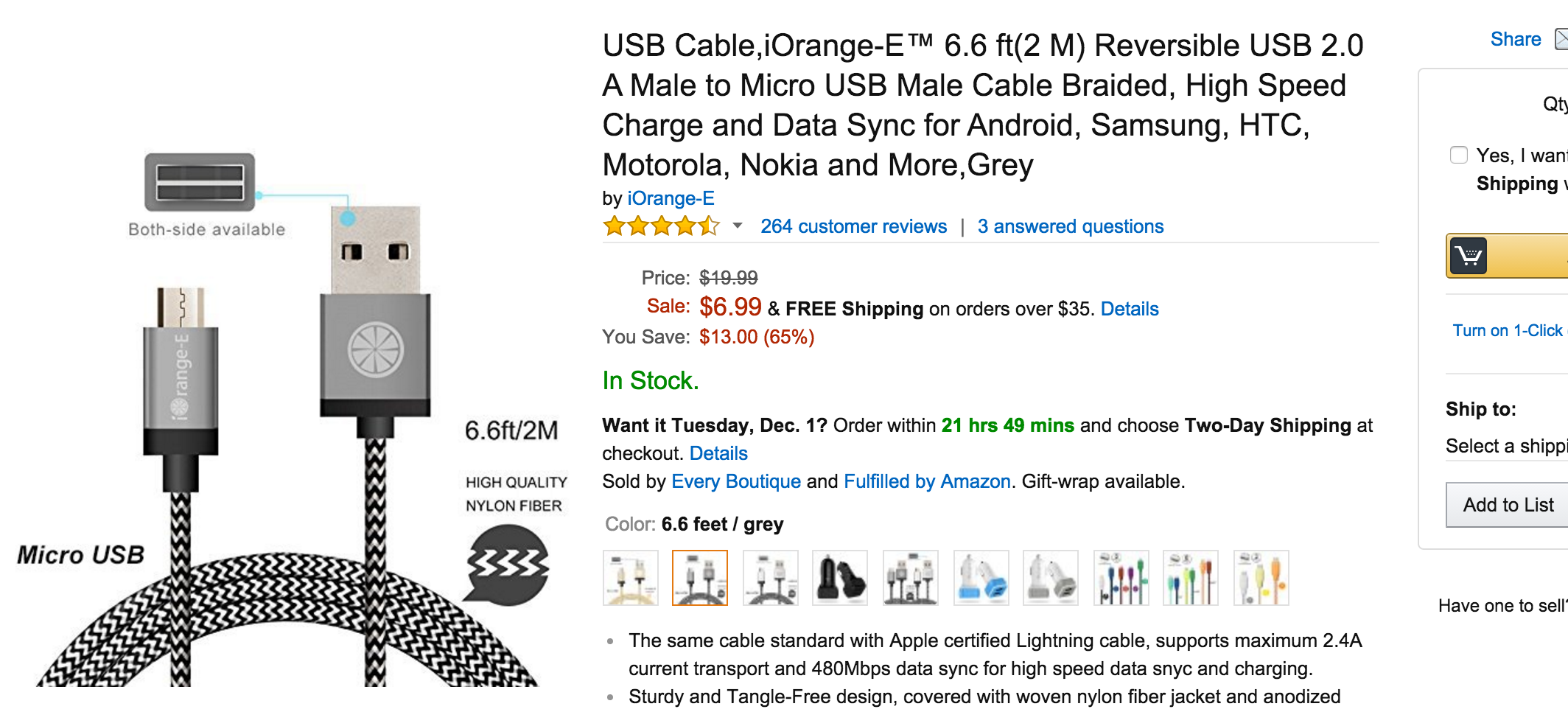Click the email share icon beside Share

click(1561, 39)
